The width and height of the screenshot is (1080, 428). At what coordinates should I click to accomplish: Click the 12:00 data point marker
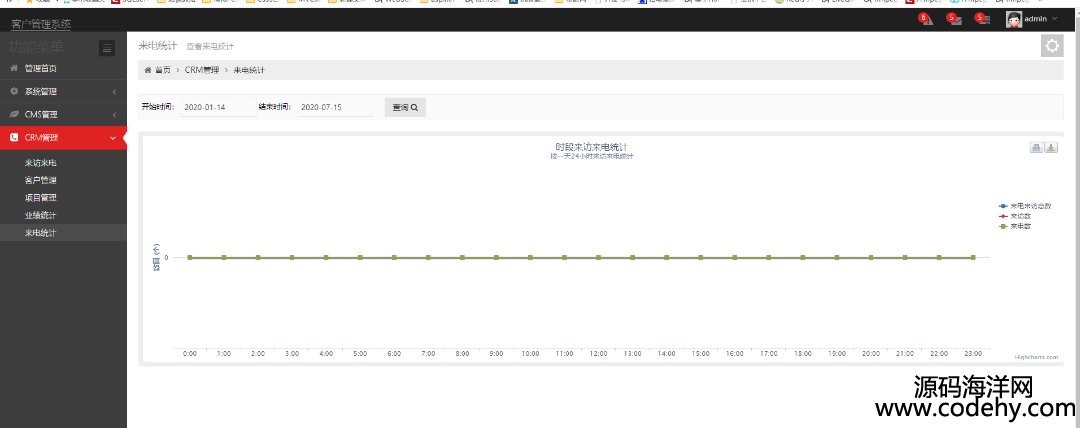tap(598, 258)
